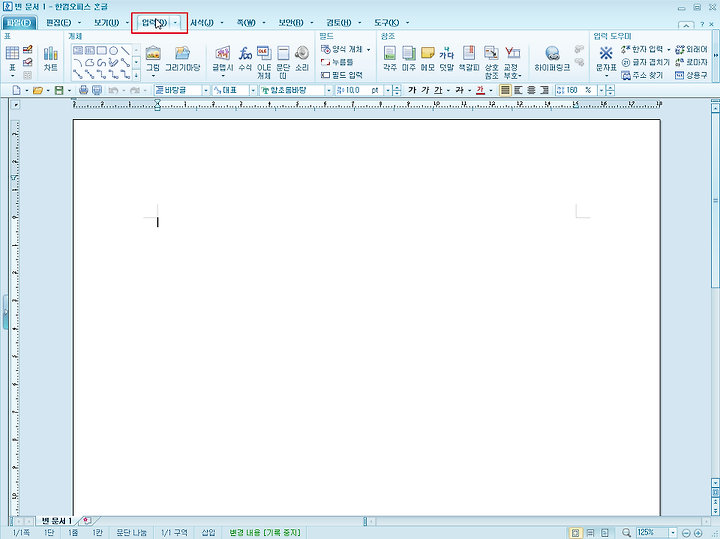Enable right alignment
This screenshot has height=539, width=720.
[545, 90]
